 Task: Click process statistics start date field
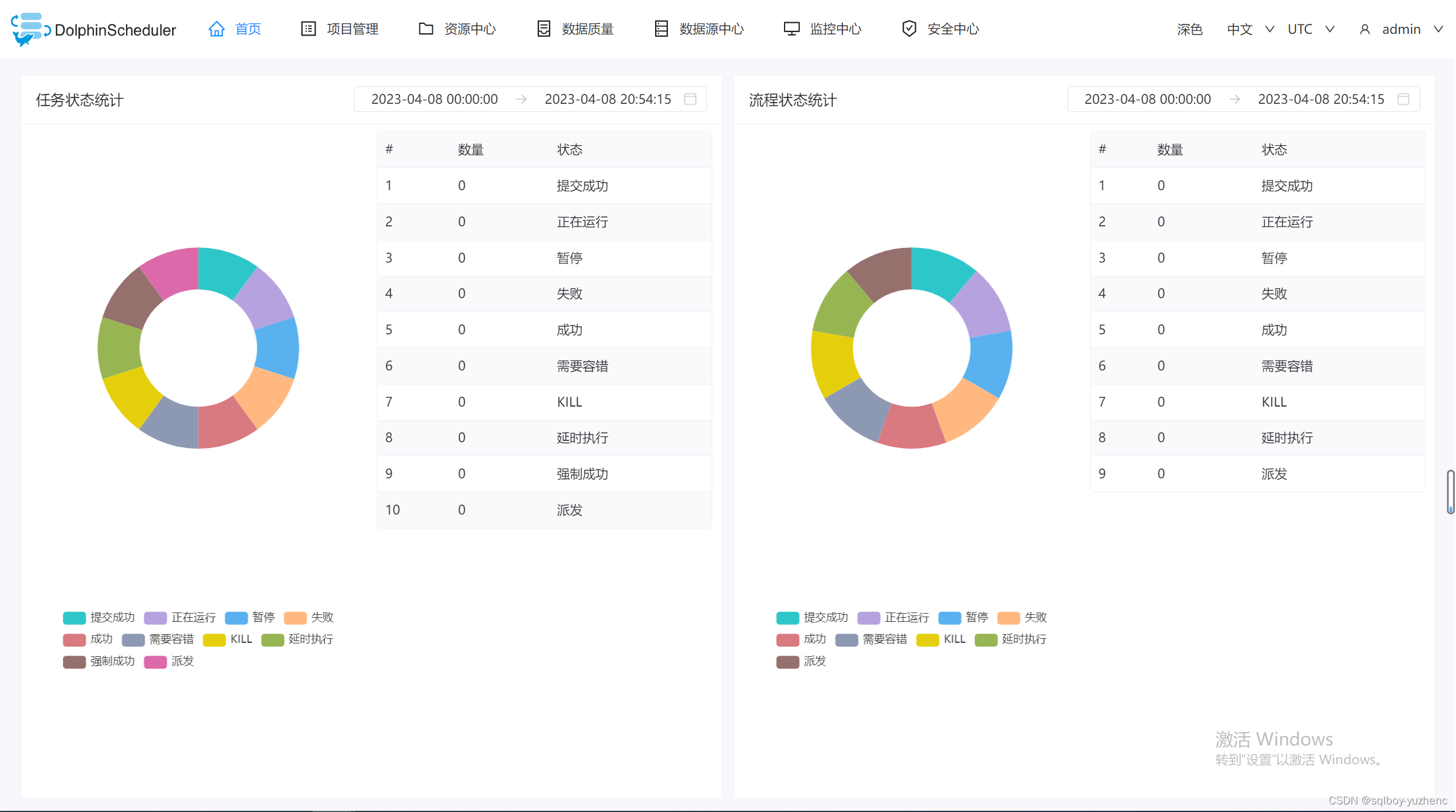1147,99
